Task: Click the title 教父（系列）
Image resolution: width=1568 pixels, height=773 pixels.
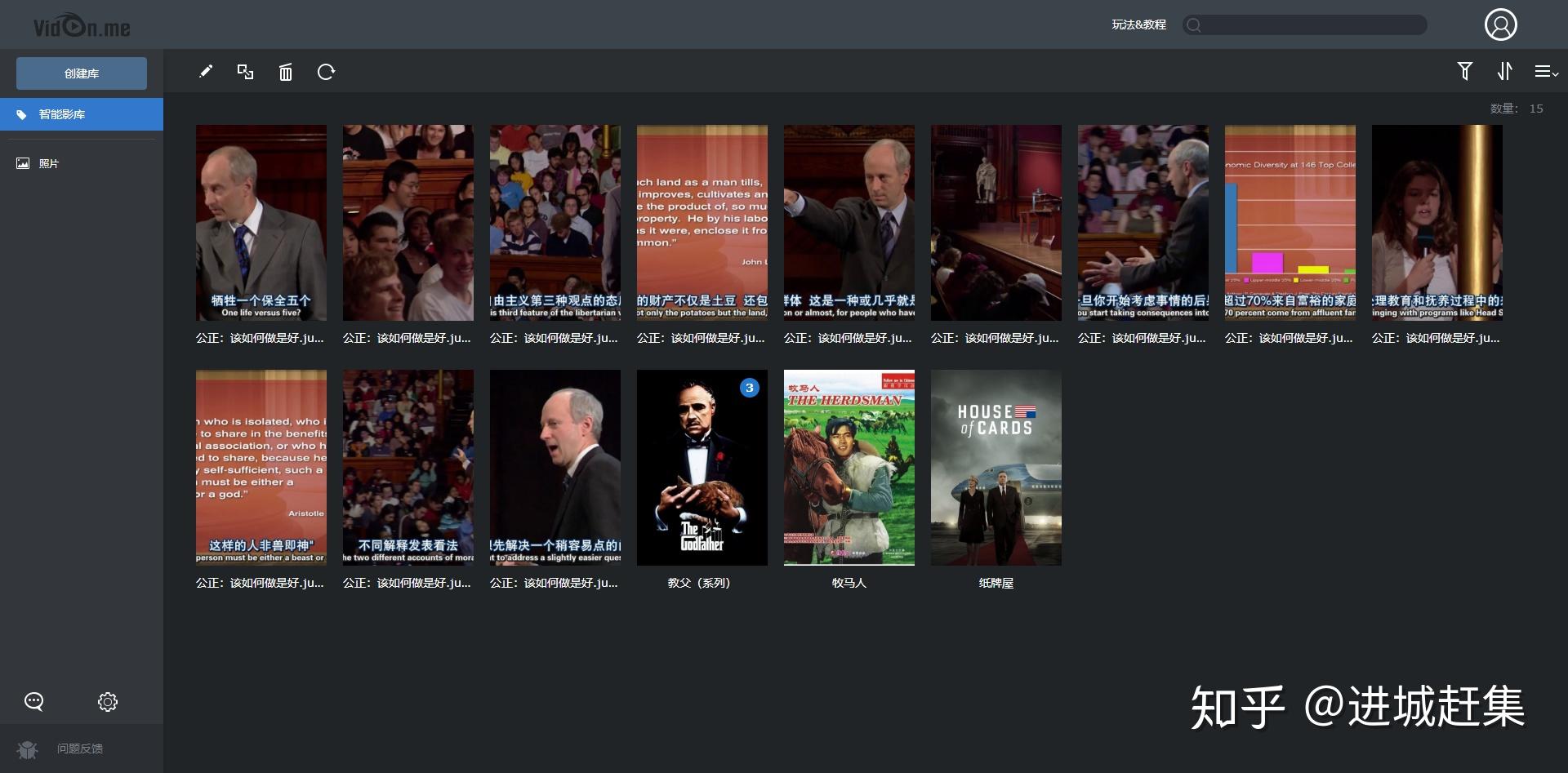Action: pos(699,583)
